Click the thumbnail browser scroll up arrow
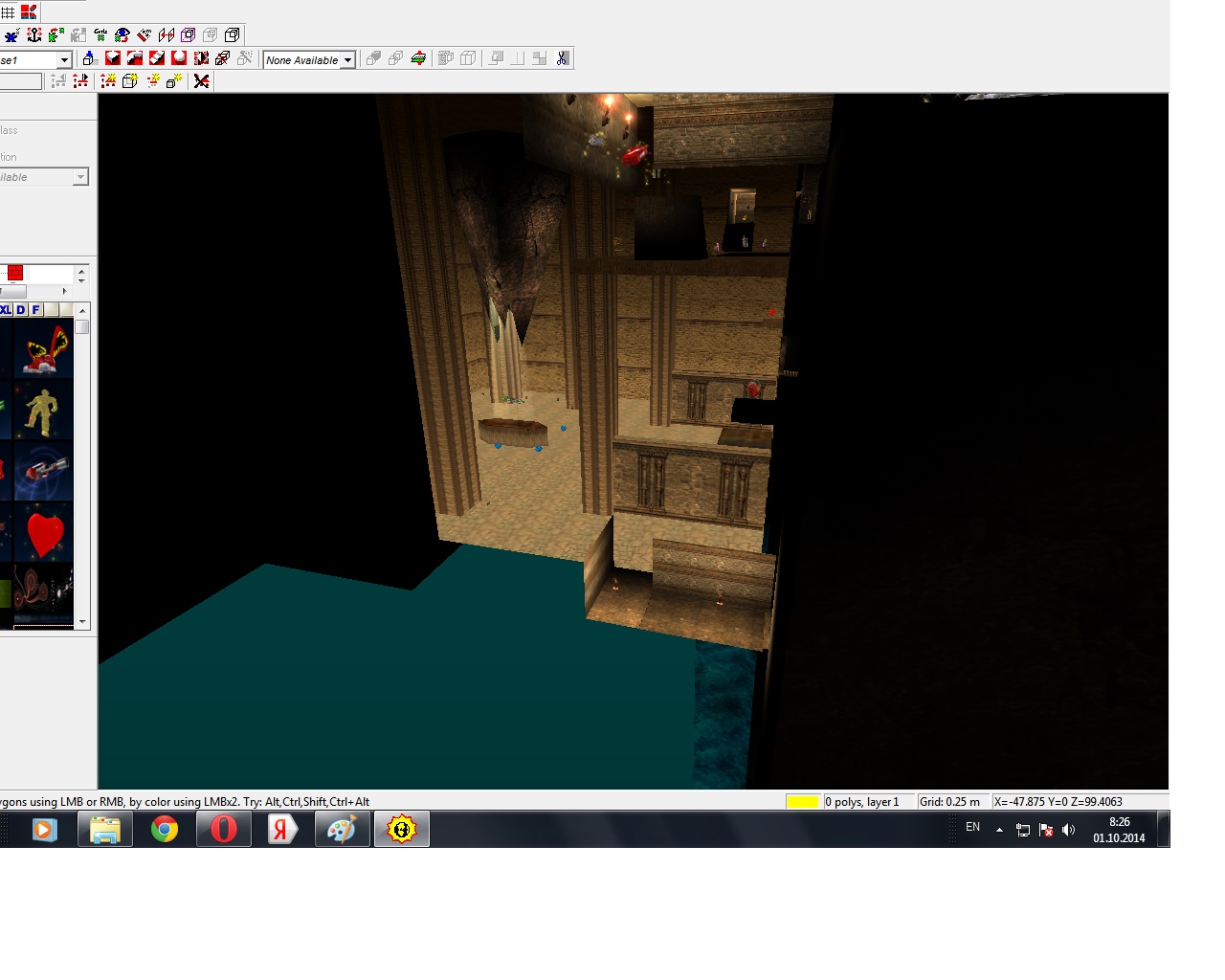The width and height of the screenshot is (1225, 980). tap(82, 311)
